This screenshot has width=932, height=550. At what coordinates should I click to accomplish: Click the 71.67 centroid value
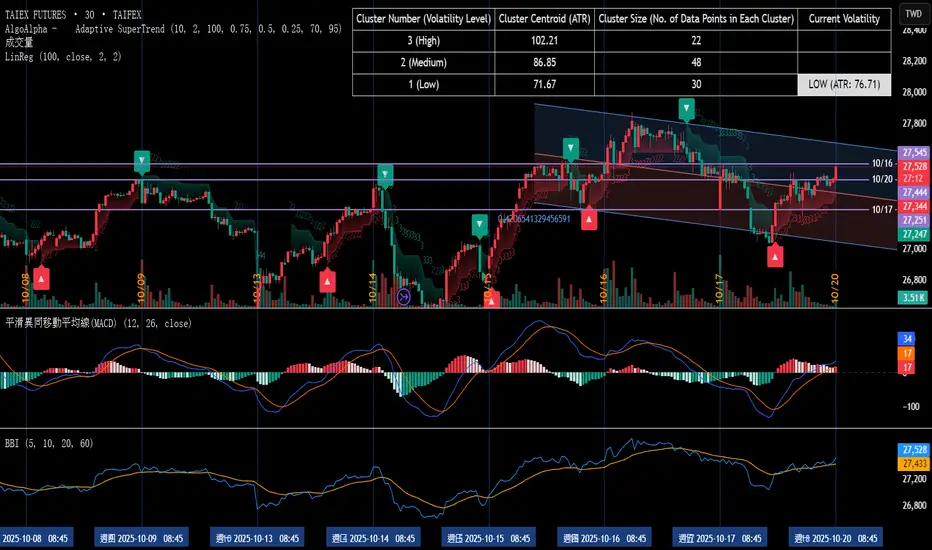tap(544, 84)
